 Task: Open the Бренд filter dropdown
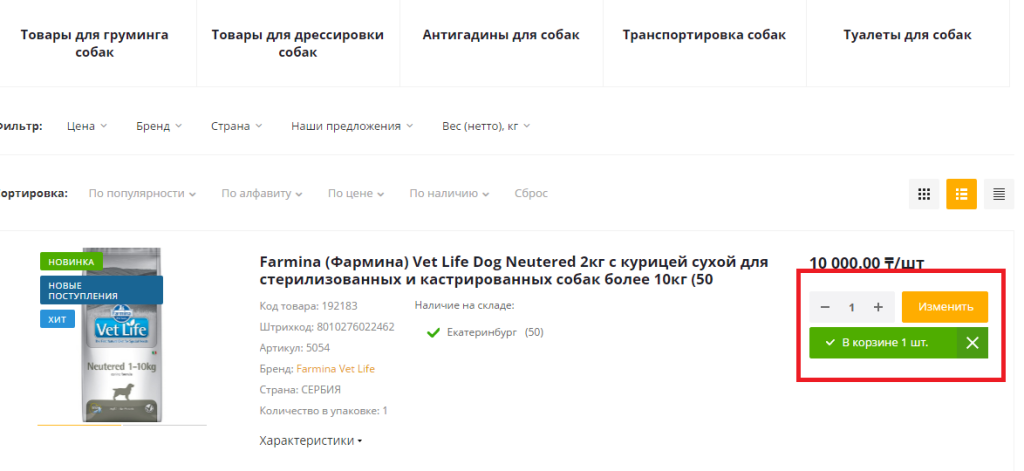tap(159, 126)
